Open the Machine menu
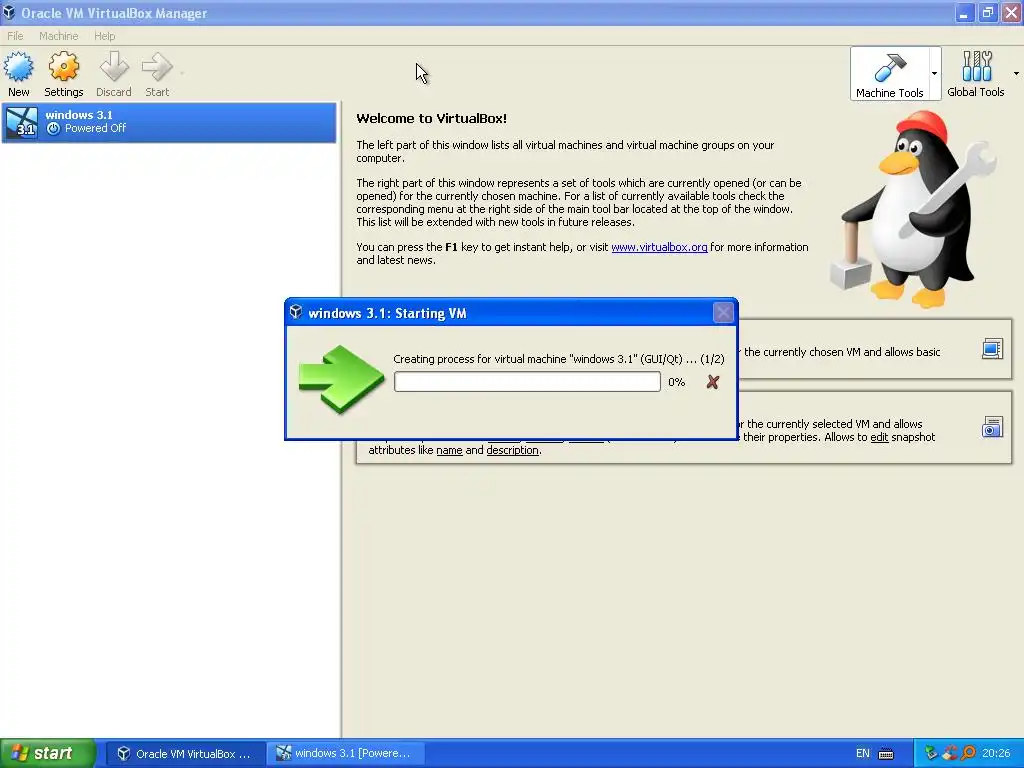Screen dimensions: 1024x768 pos(58,36)
